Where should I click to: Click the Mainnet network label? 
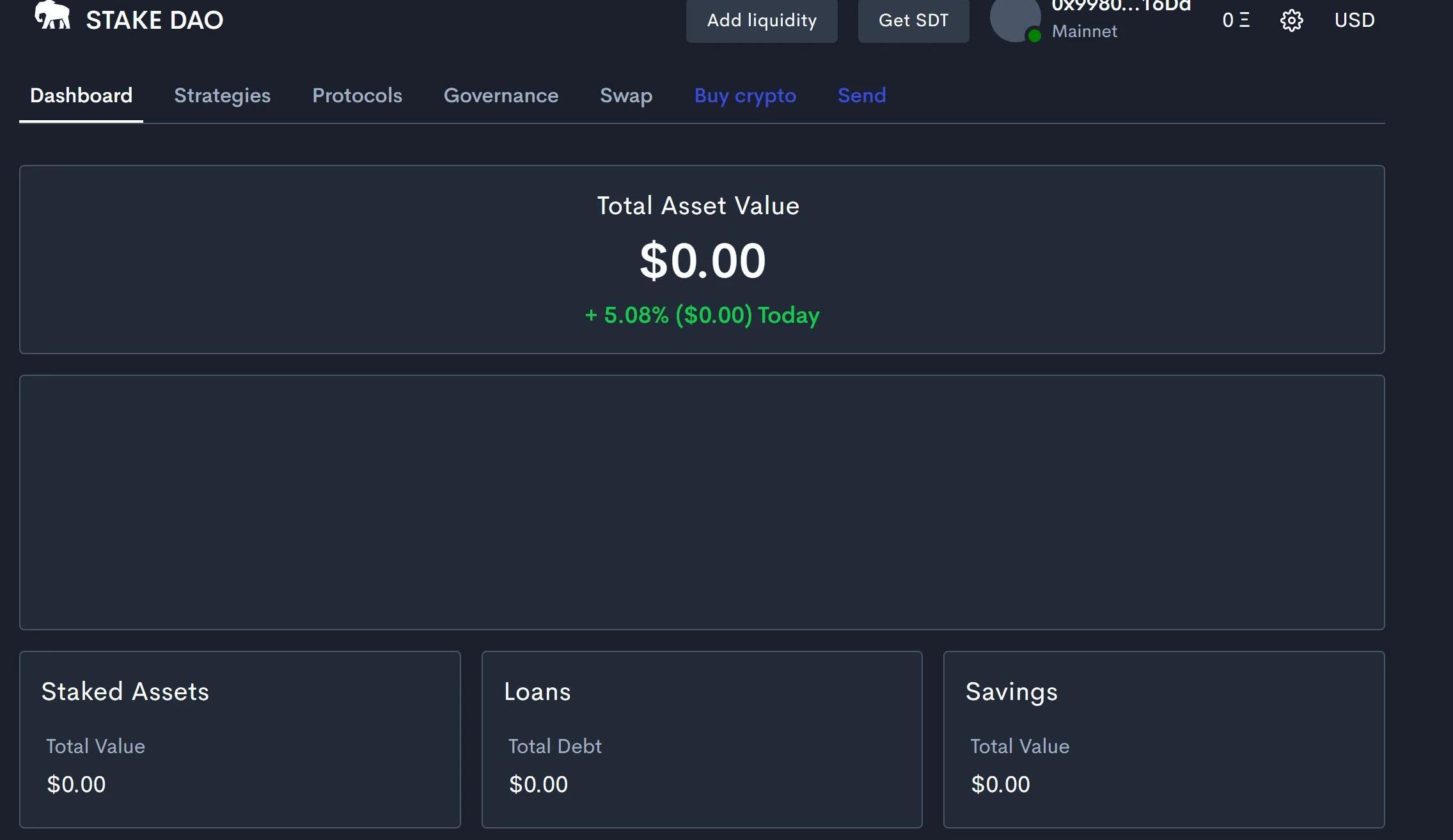click(1085, 31)
